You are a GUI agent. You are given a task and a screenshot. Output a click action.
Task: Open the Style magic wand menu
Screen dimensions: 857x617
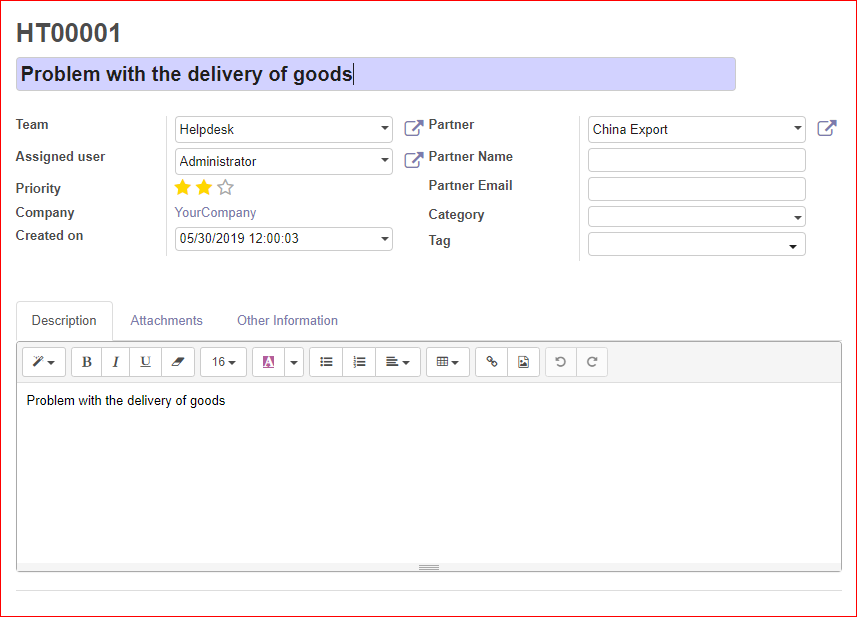[x=44, y=362]
